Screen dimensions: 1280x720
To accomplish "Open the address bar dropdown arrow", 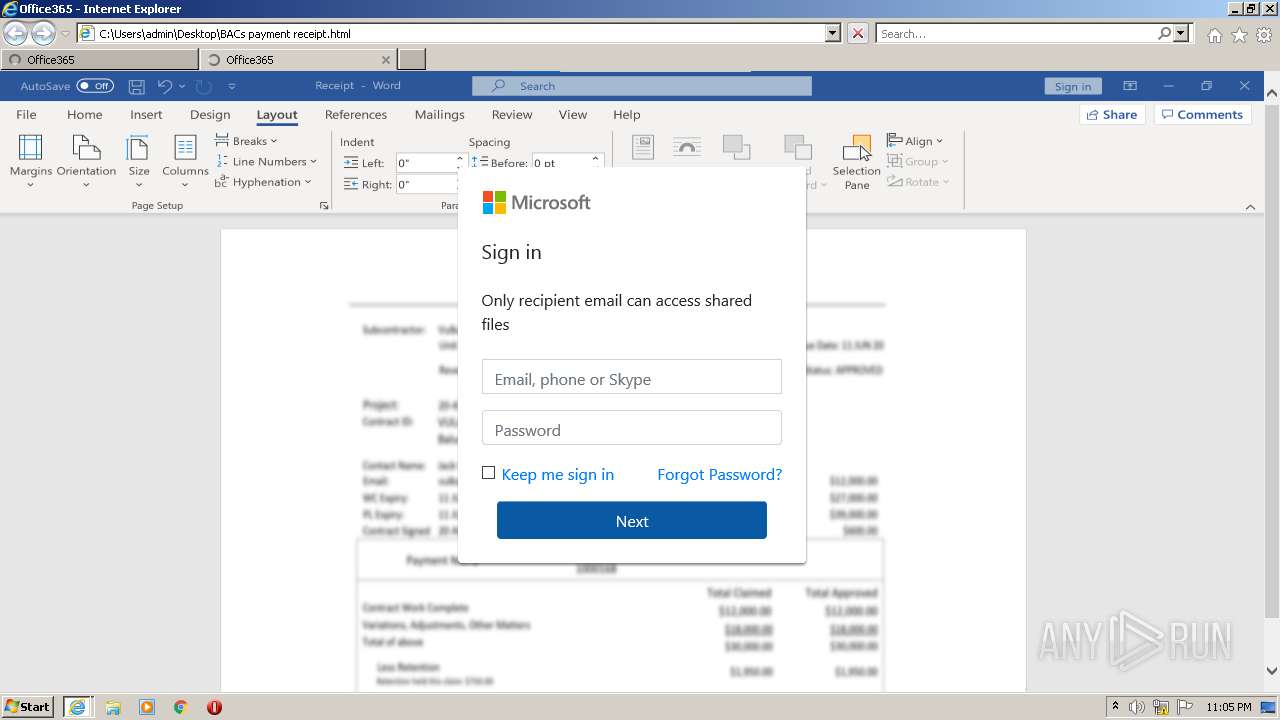I will [x=833, y=33].
